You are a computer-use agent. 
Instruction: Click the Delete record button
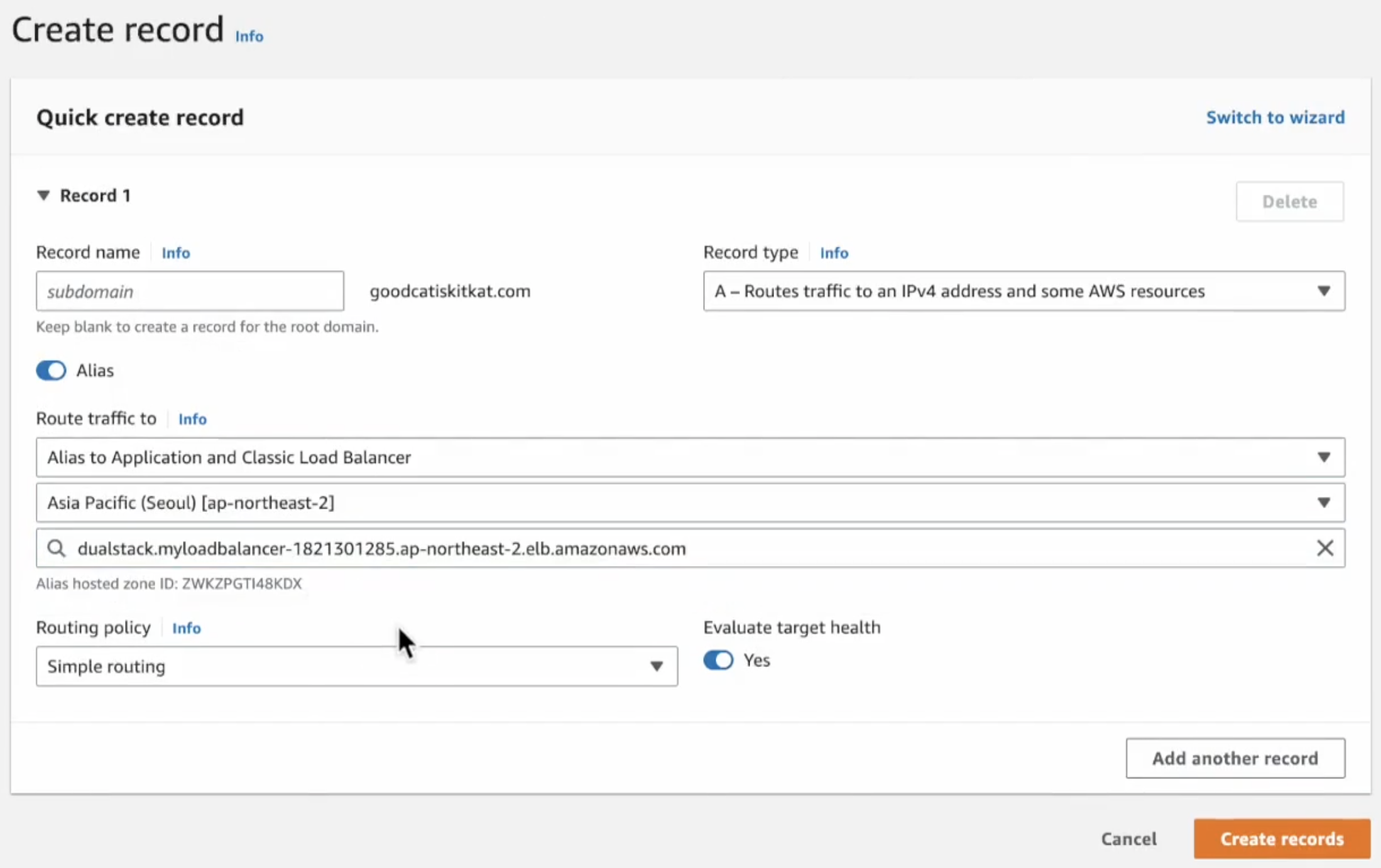tap(1289, 202)
